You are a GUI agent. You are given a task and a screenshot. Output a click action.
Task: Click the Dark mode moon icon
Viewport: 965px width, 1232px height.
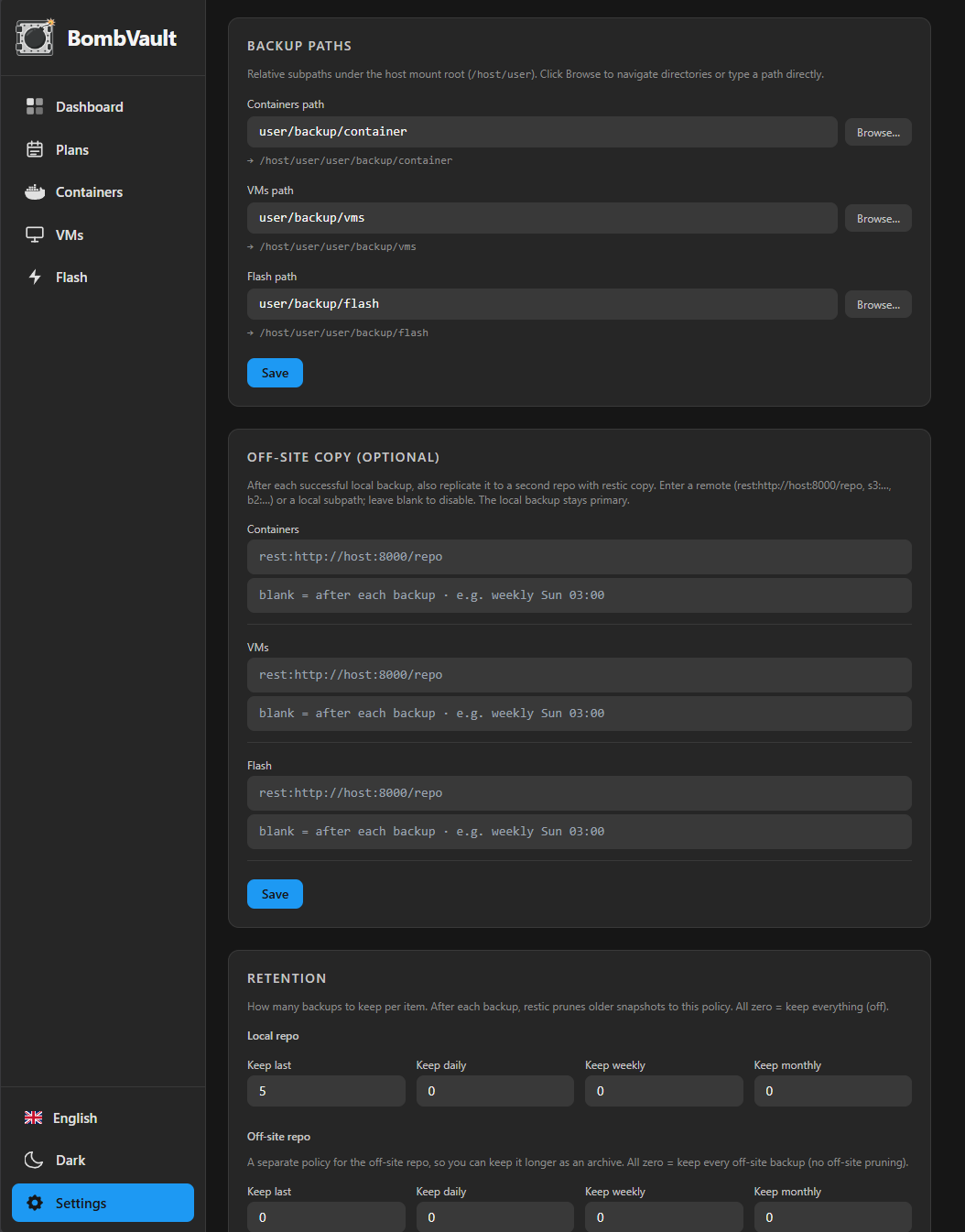34,1160
